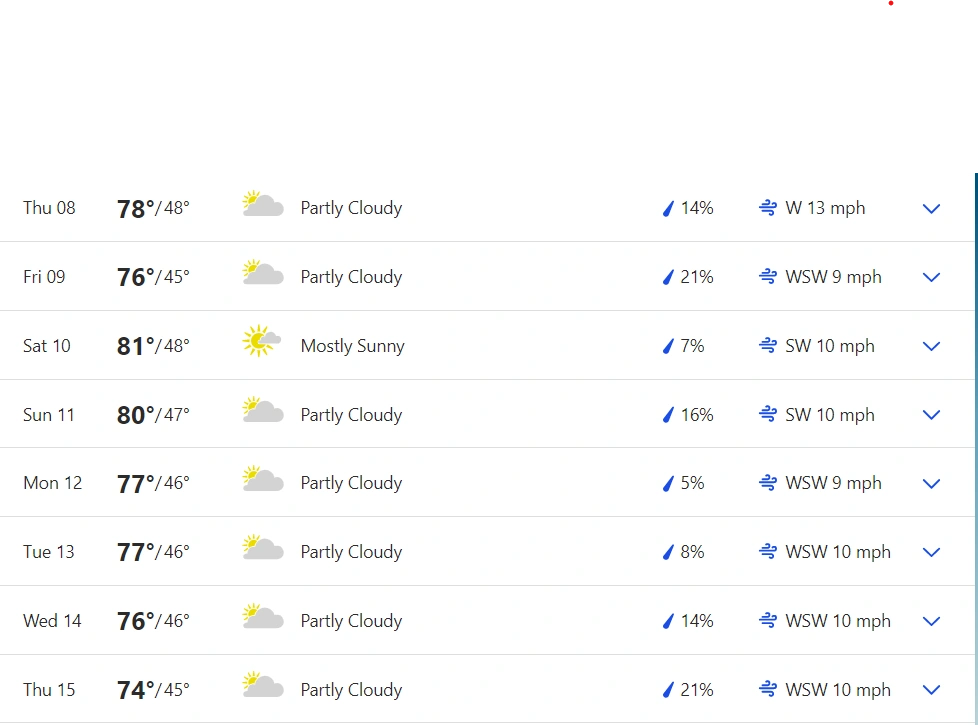
Task: Click the partly cloudy icon for Thu 08
Action: [263, 204]
